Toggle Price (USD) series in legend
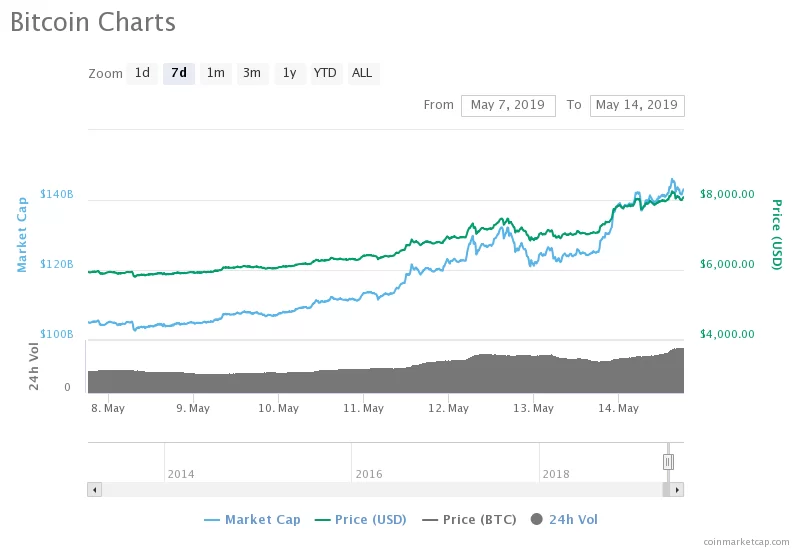 pos(363,519)
